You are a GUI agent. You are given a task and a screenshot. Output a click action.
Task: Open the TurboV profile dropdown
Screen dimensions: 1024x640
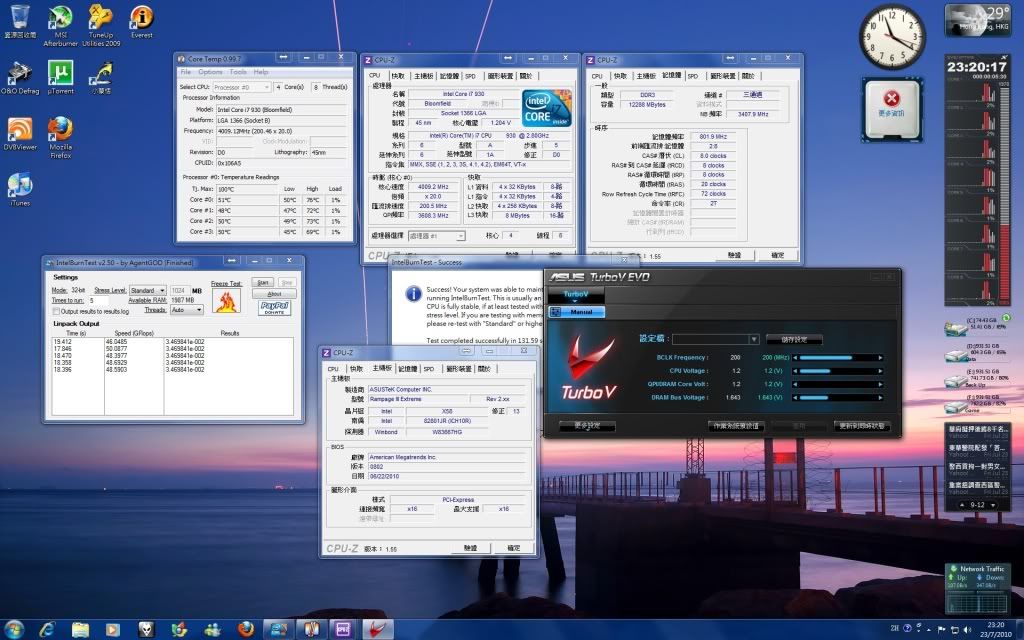(716, 339)
